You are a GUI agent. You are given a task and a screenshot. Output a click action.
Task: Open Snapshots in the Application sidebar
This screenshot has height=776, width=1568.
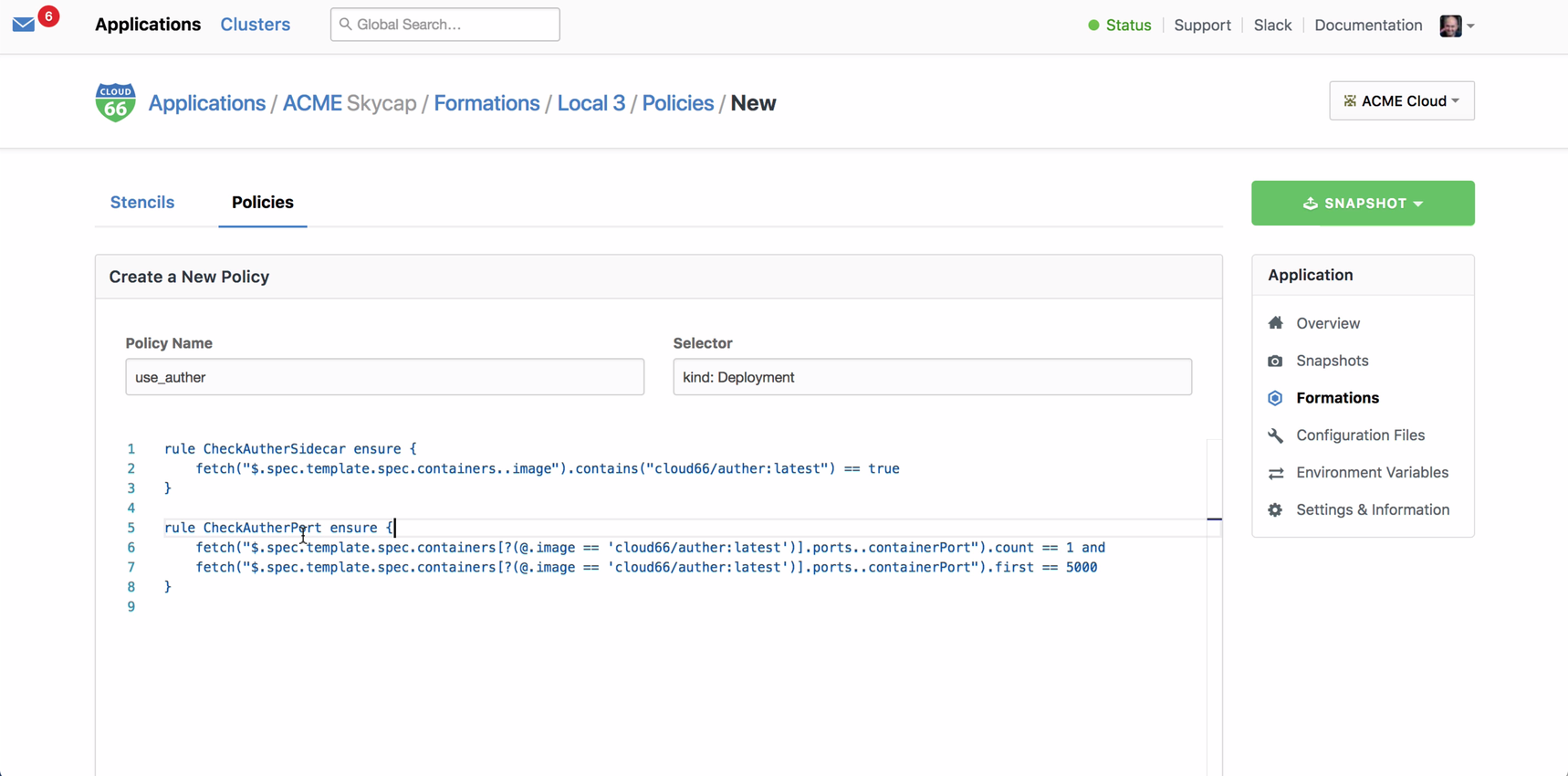click(1333, 361)
